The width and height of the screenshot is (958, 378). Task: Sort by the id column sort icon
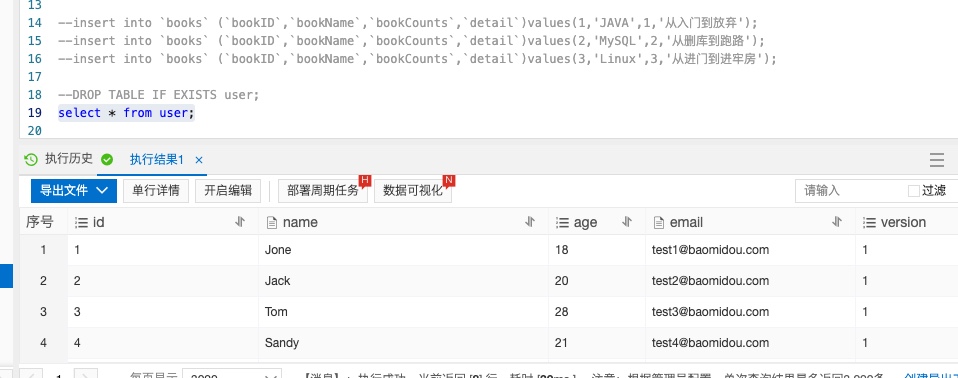coord(240,222)
